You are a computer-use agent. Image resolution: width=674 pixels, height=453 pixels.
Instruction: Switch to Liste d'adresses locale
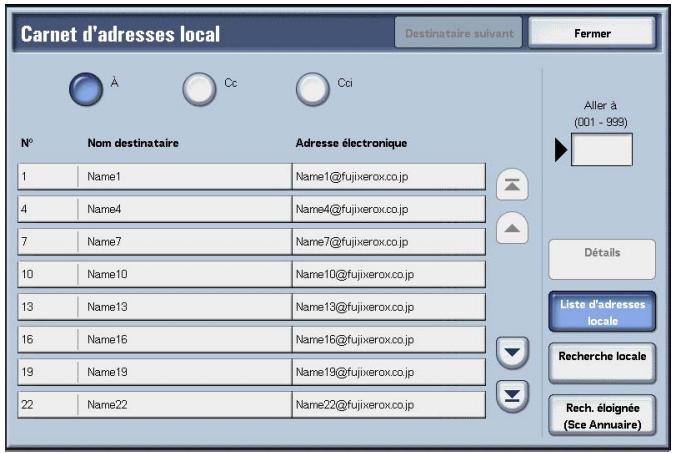coord(601,311)
